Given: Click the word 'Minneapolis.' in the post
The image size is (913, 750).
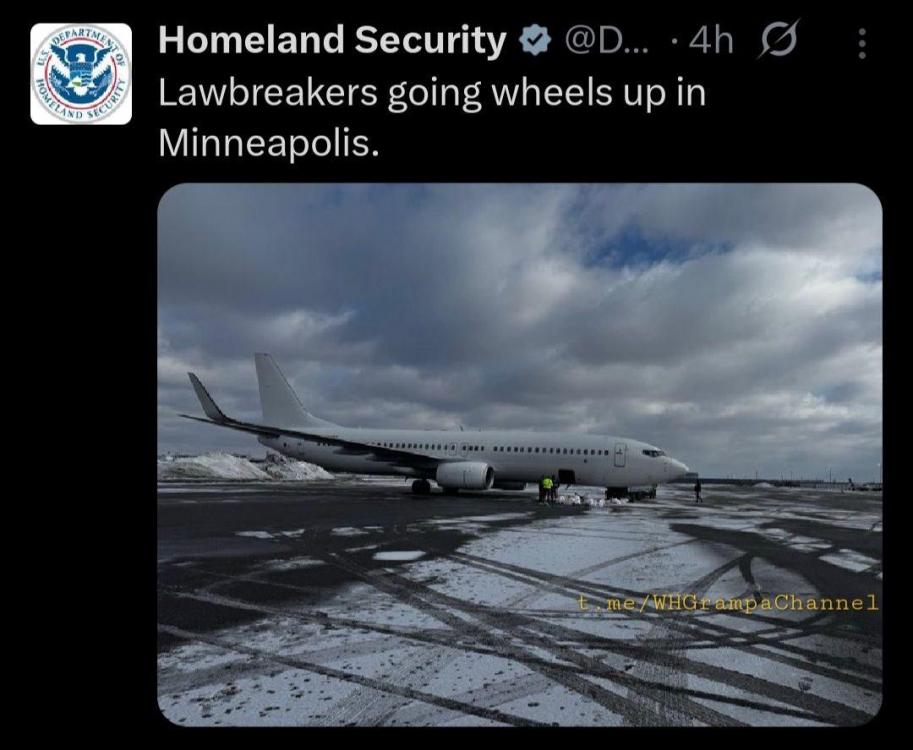Looking at the screenshot, I should pyautogui.click(x=268, y=143).
